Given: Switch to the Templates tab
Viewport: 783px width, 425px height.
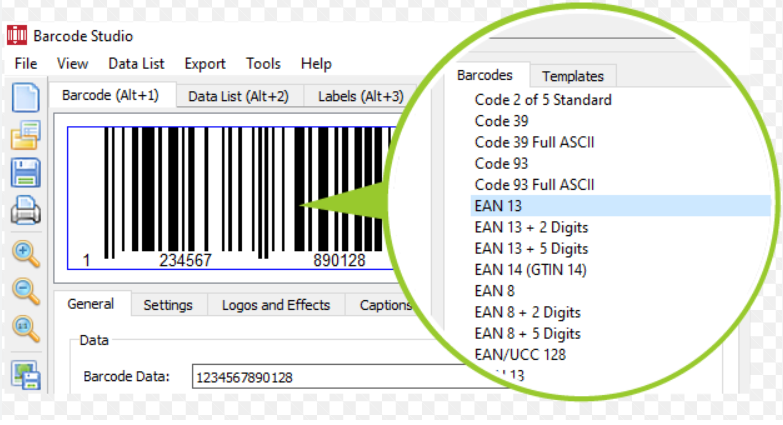Looking at the screenshot, I should pyautogui.click(x=573, y=76).
